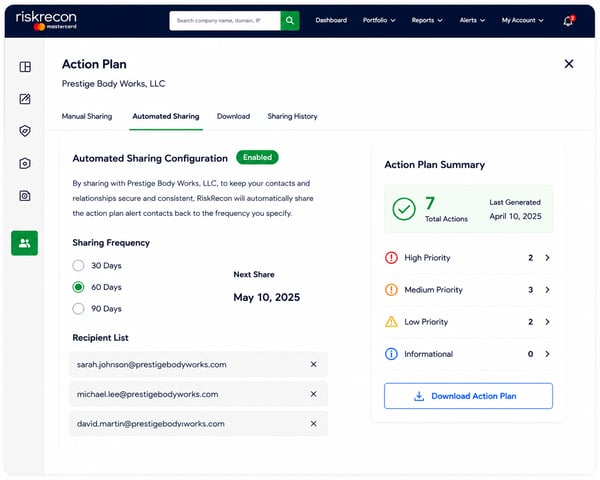Click the Medium Priority label
The width and height of the screenshot is (600, 480).
434,290
